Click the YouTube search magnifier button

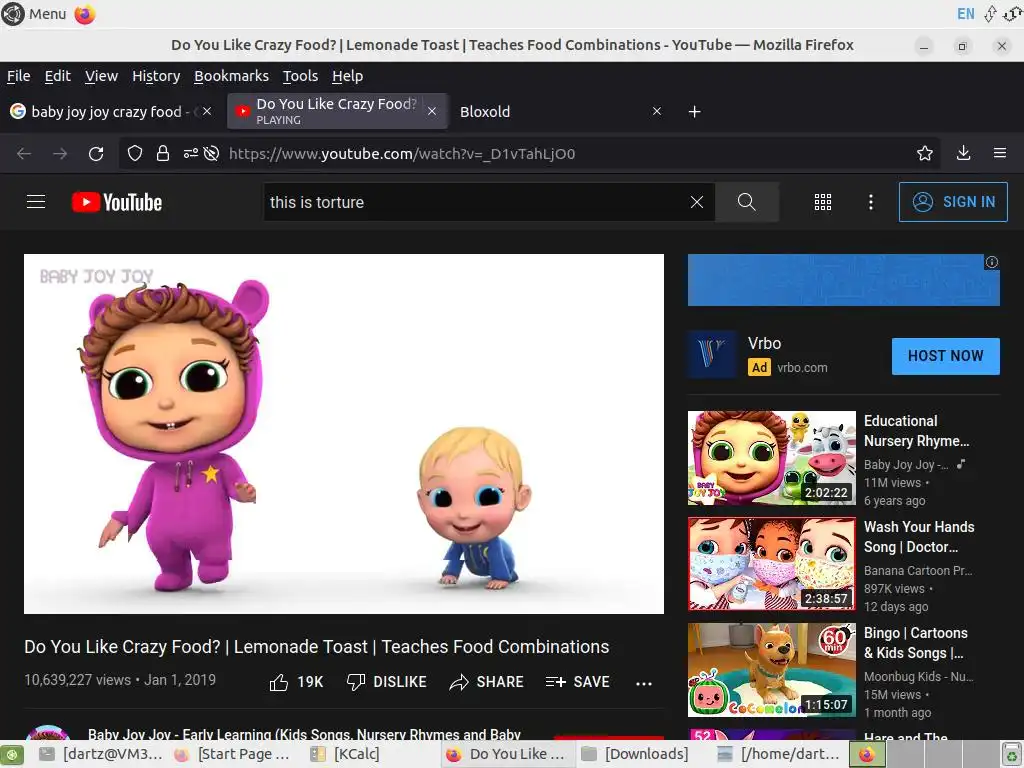(x=746, y=202)
